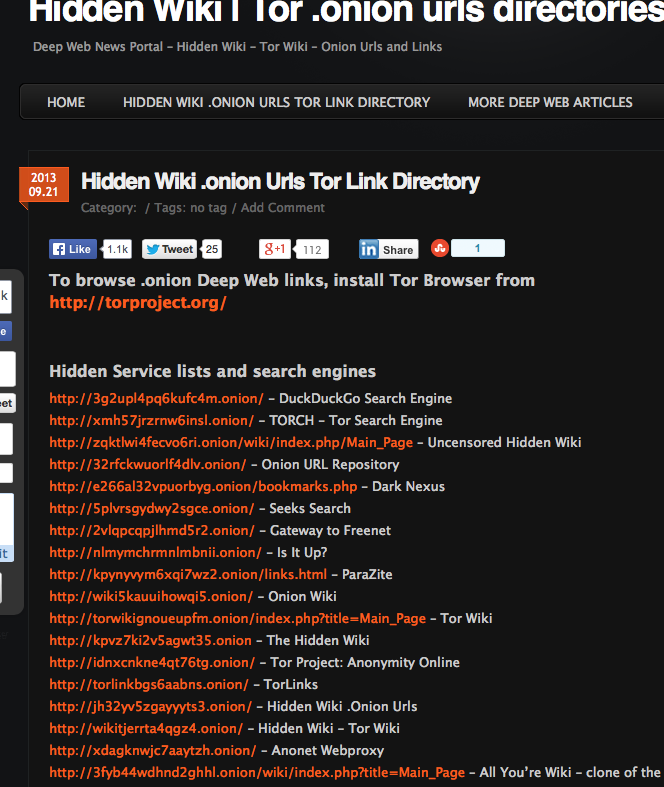Viewport: 664px width, 787px height.
Task: Open the Is It Up? onion link
Action: pos(155,553)
